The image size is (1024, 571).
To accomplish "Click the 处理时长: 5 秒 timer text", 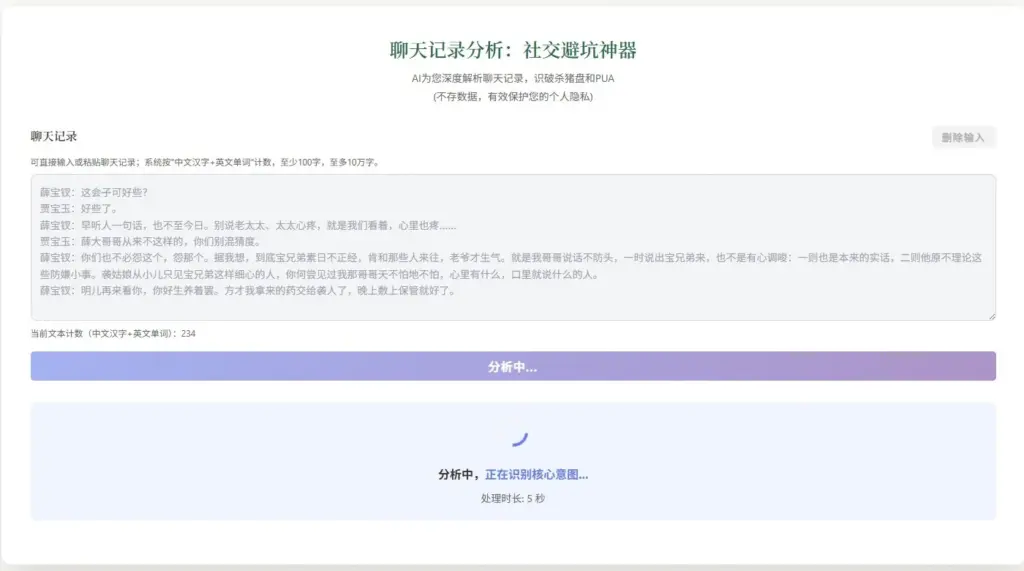I will tap(513, 498).
